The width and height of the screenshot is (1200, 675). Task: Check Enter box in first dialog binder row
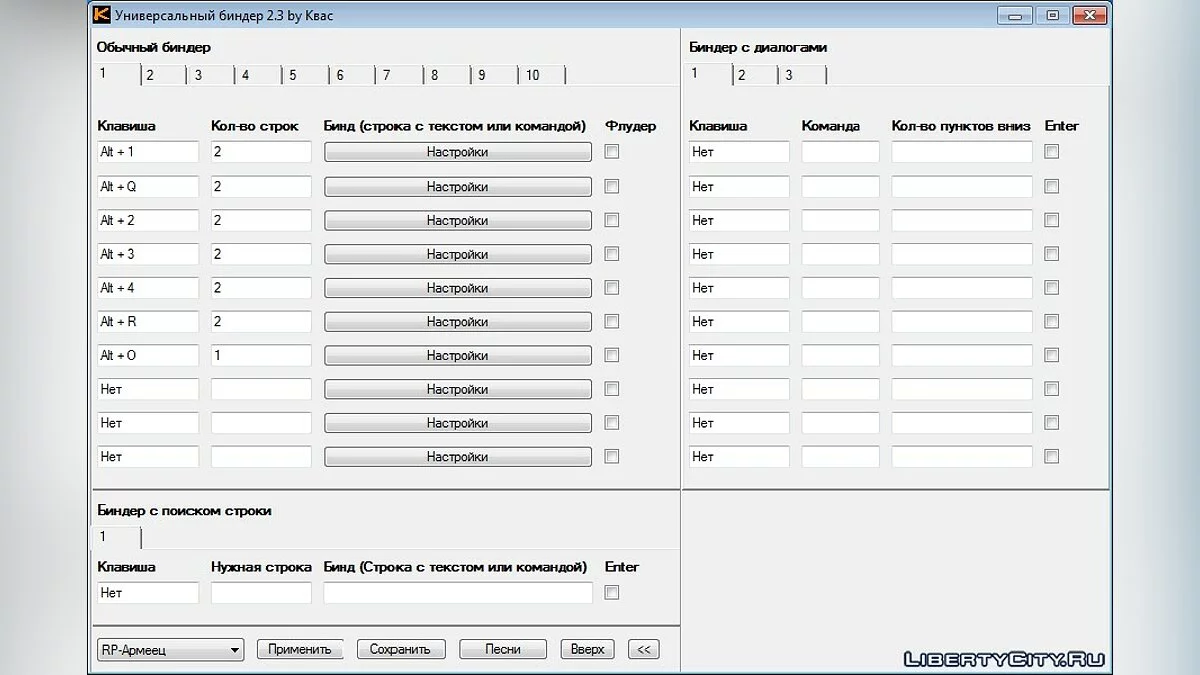(1052, 152)
